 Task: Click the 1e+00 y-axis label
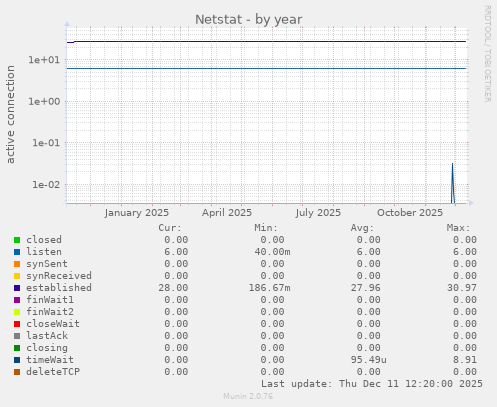coord(44,101)
